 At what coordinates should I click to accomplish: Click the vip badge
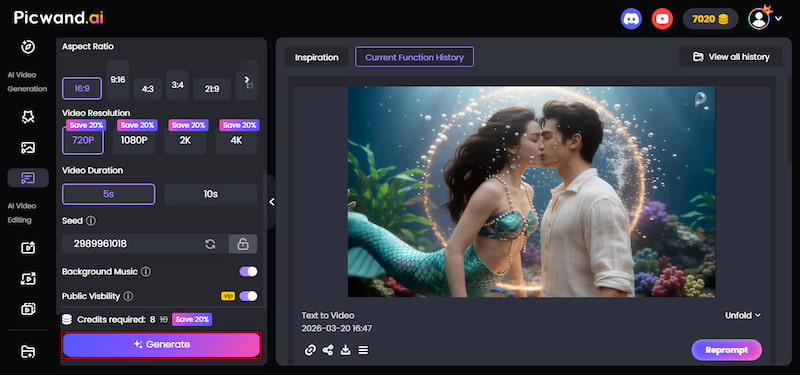point(228,296)
